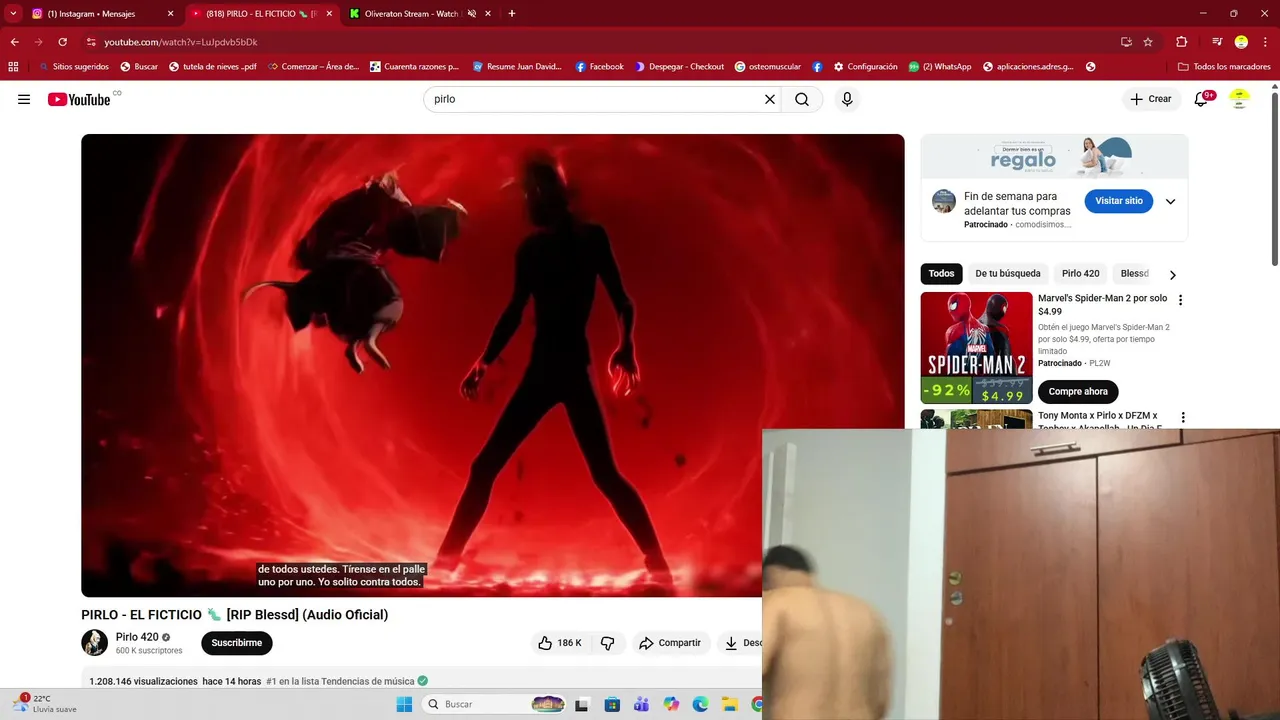Like the video (186 K thumbs up)
The image size is (1280, 720).
click(x=559, y=643)
